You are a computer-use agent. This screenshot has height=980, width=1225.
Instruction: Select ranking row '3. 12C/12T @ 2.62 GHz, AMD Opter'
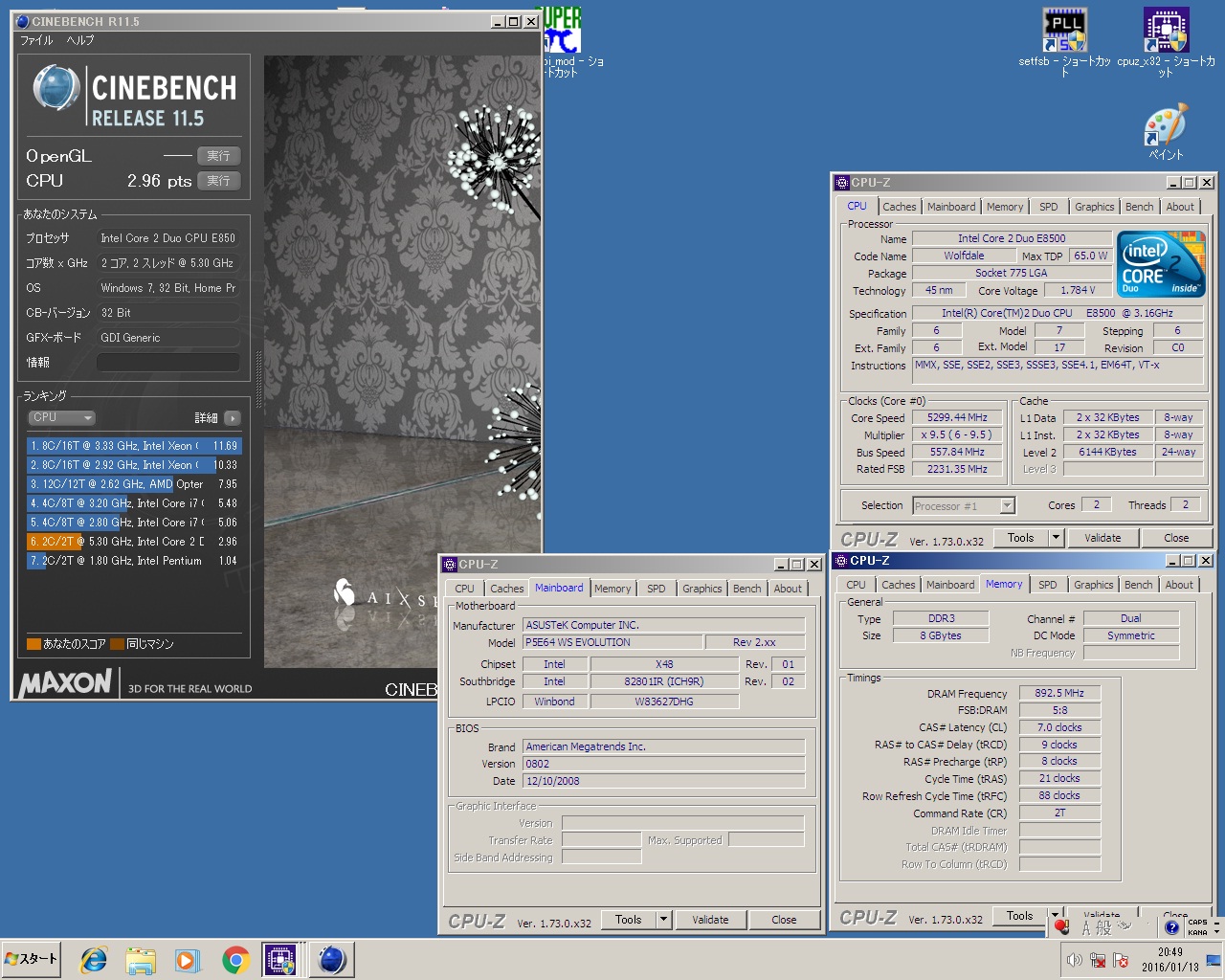pos(134,483)
